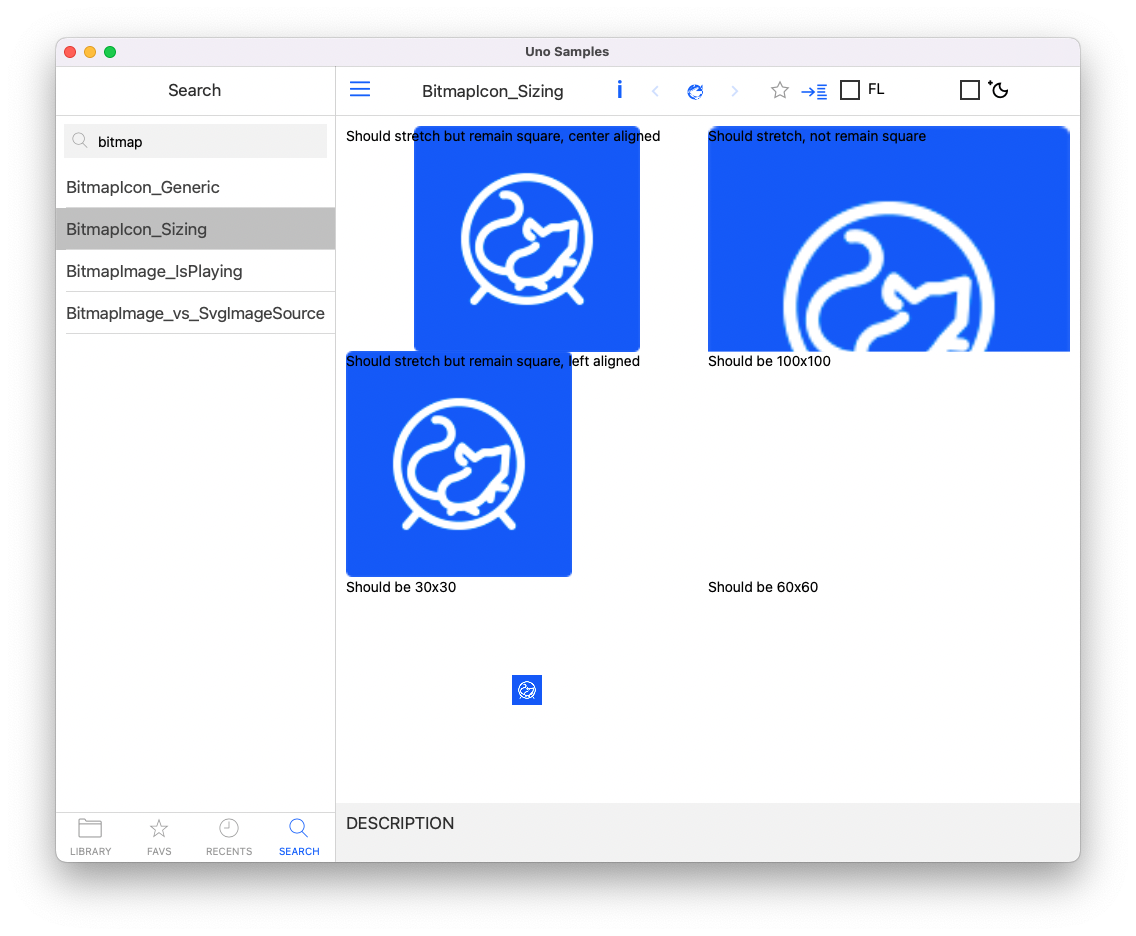Navigate forward using the right chevron
Screen dimensions: 1136x936
point(735,90)
